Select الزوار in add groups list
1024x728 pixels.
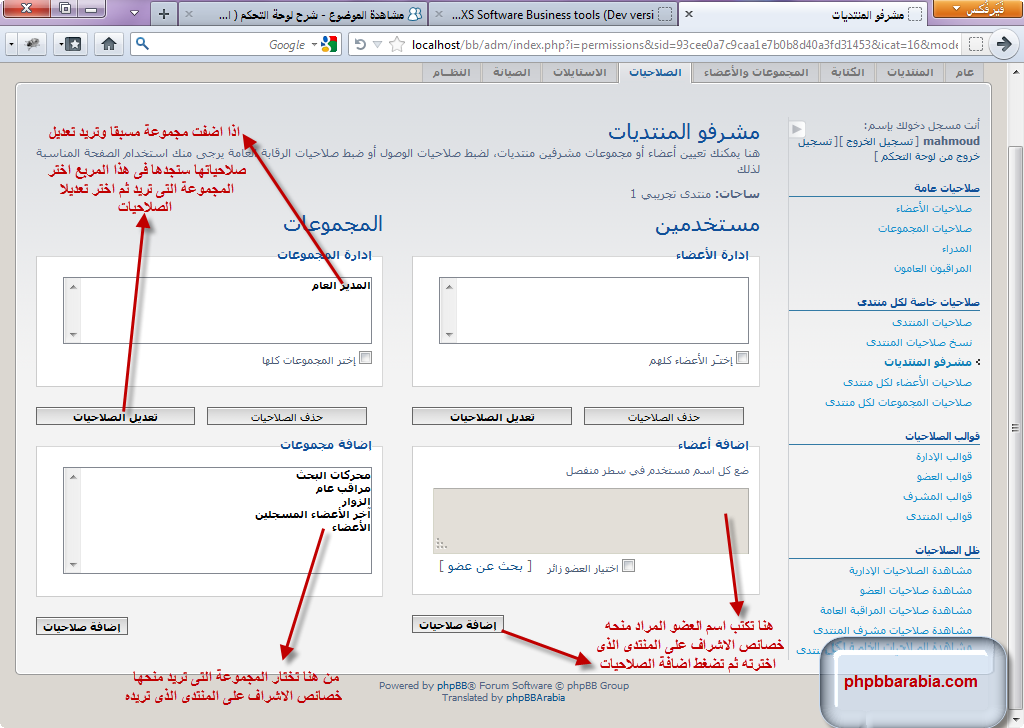tap(356, 501)
